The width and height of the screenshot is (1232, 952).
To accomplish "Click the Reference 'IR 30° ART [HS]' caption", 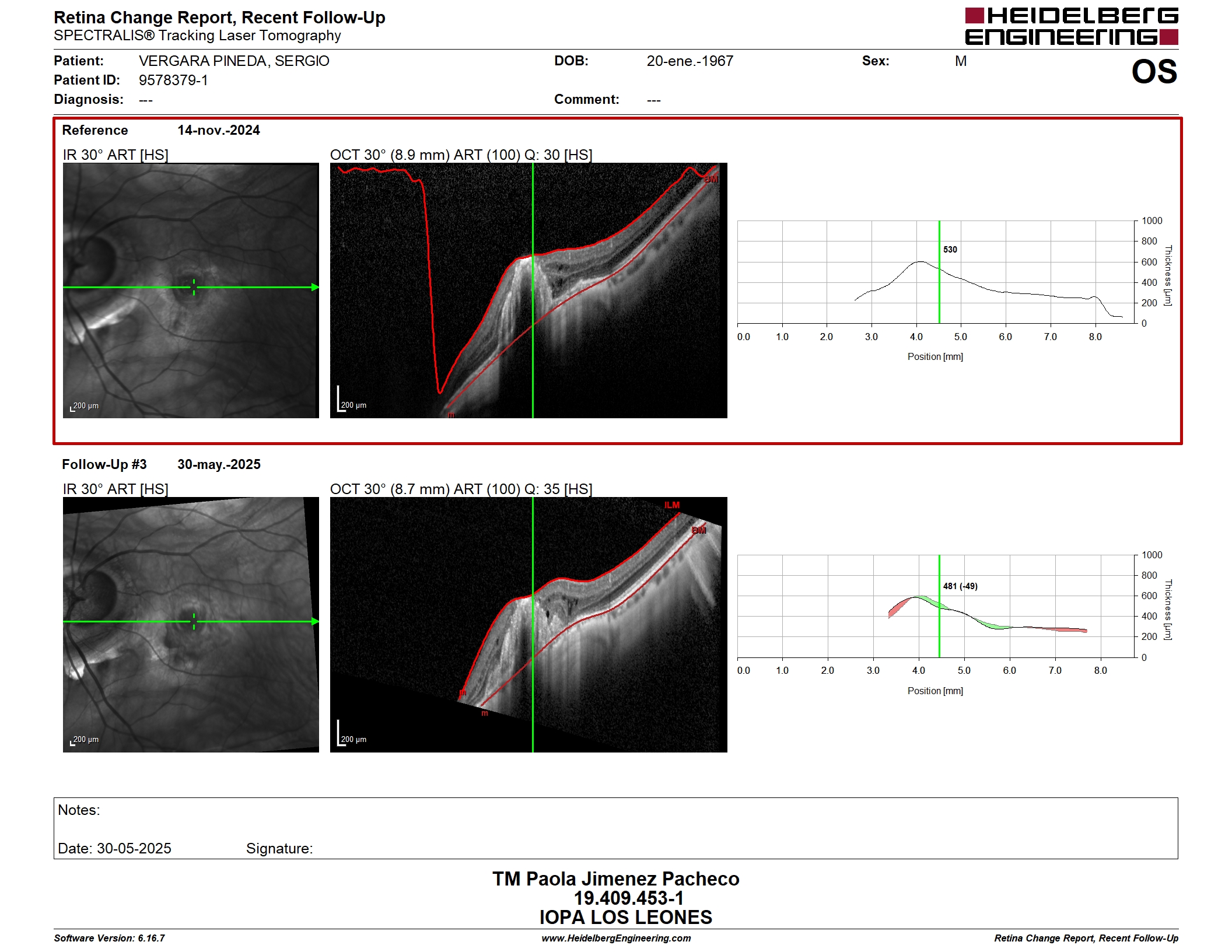I will 116,155.
